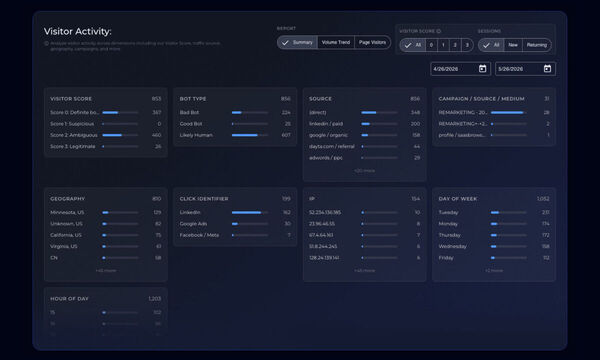The width and height of the screenshot is (600, 360).
Task: Click the Score 2: Ambiguous bar
Action: tap(120, 135)
